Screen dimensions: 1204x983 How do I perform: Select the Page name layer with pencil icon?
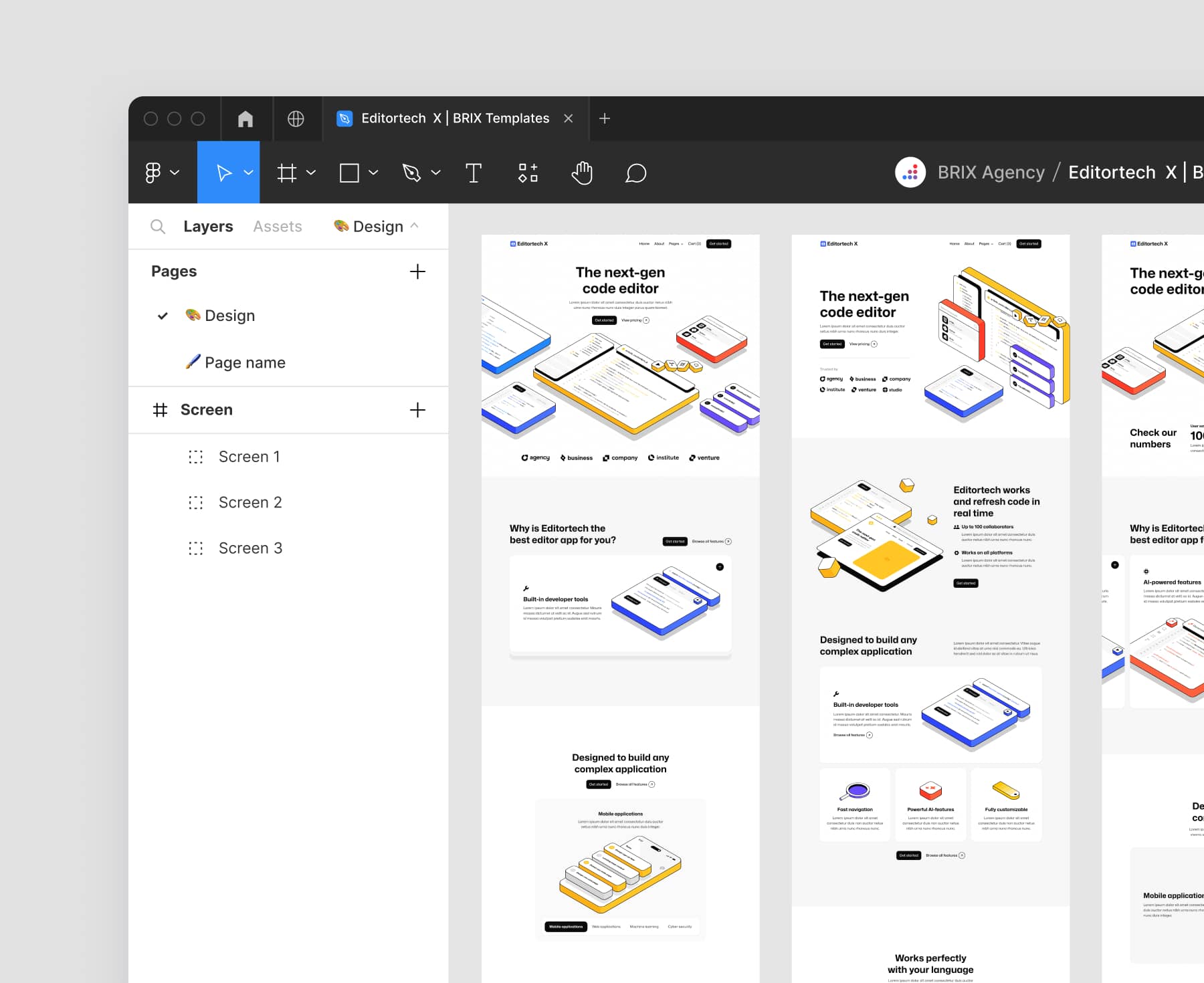point(245,362)
